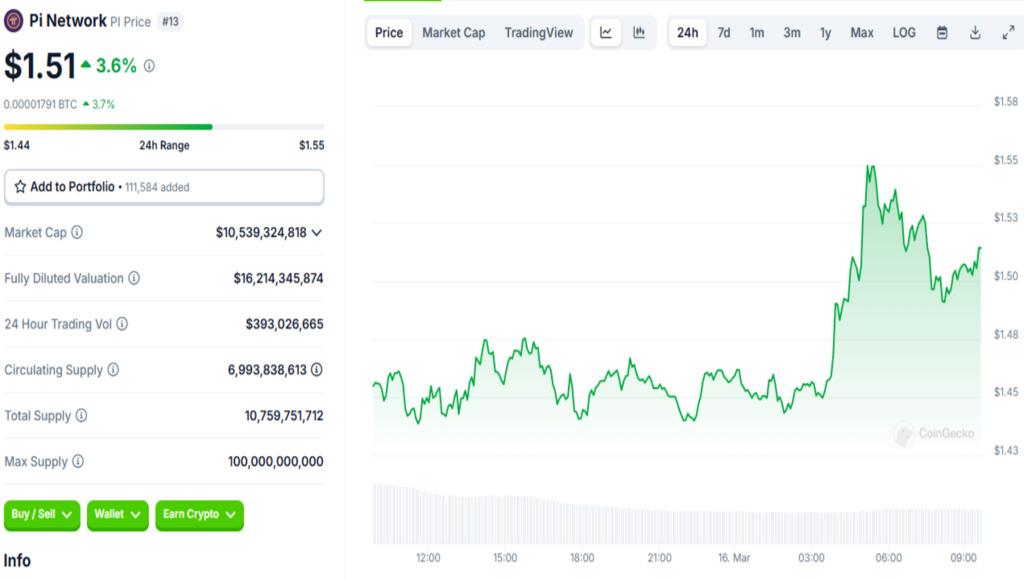
Task: Select the 1y time range
Action: click(x=825, y=33)
